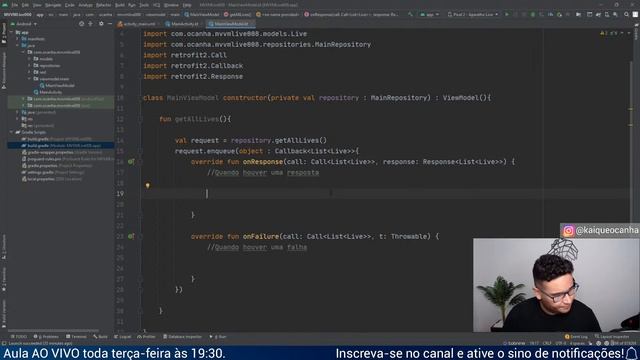Select MainViewModel file in project tree

click(57, 86)
